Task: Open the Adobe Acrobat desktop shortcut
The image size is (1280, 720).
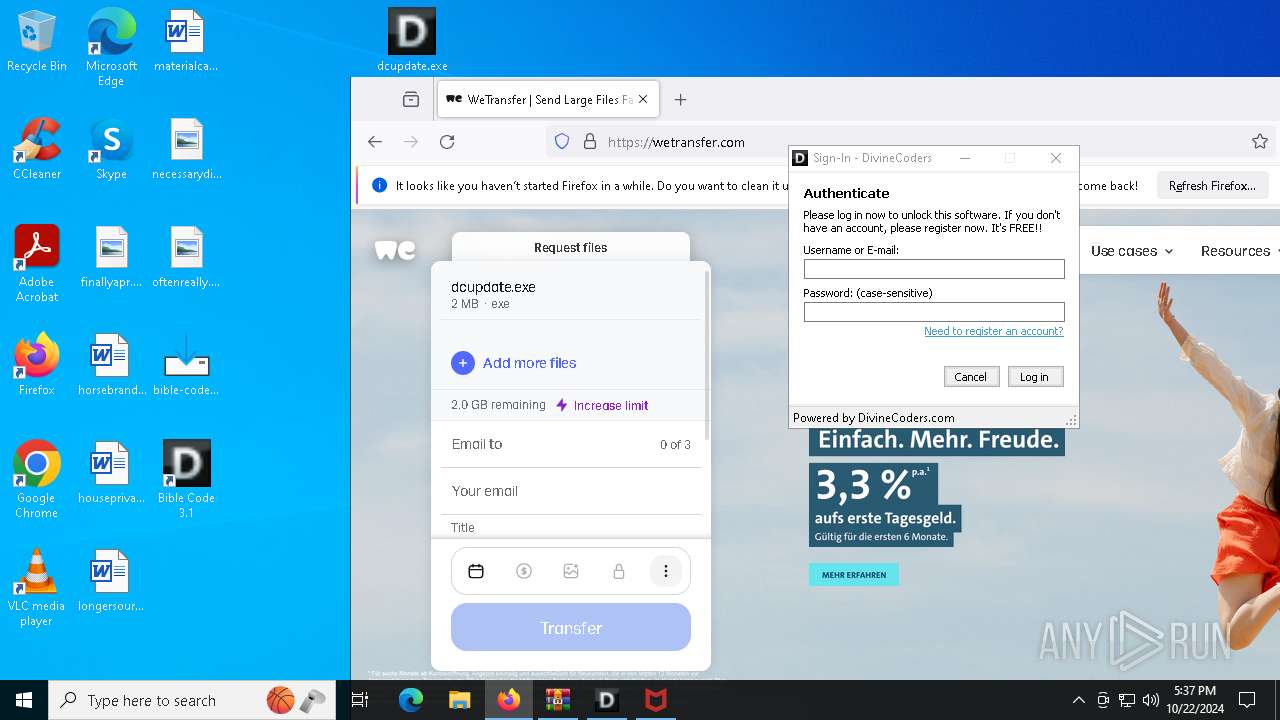Action: click(37, 263)
